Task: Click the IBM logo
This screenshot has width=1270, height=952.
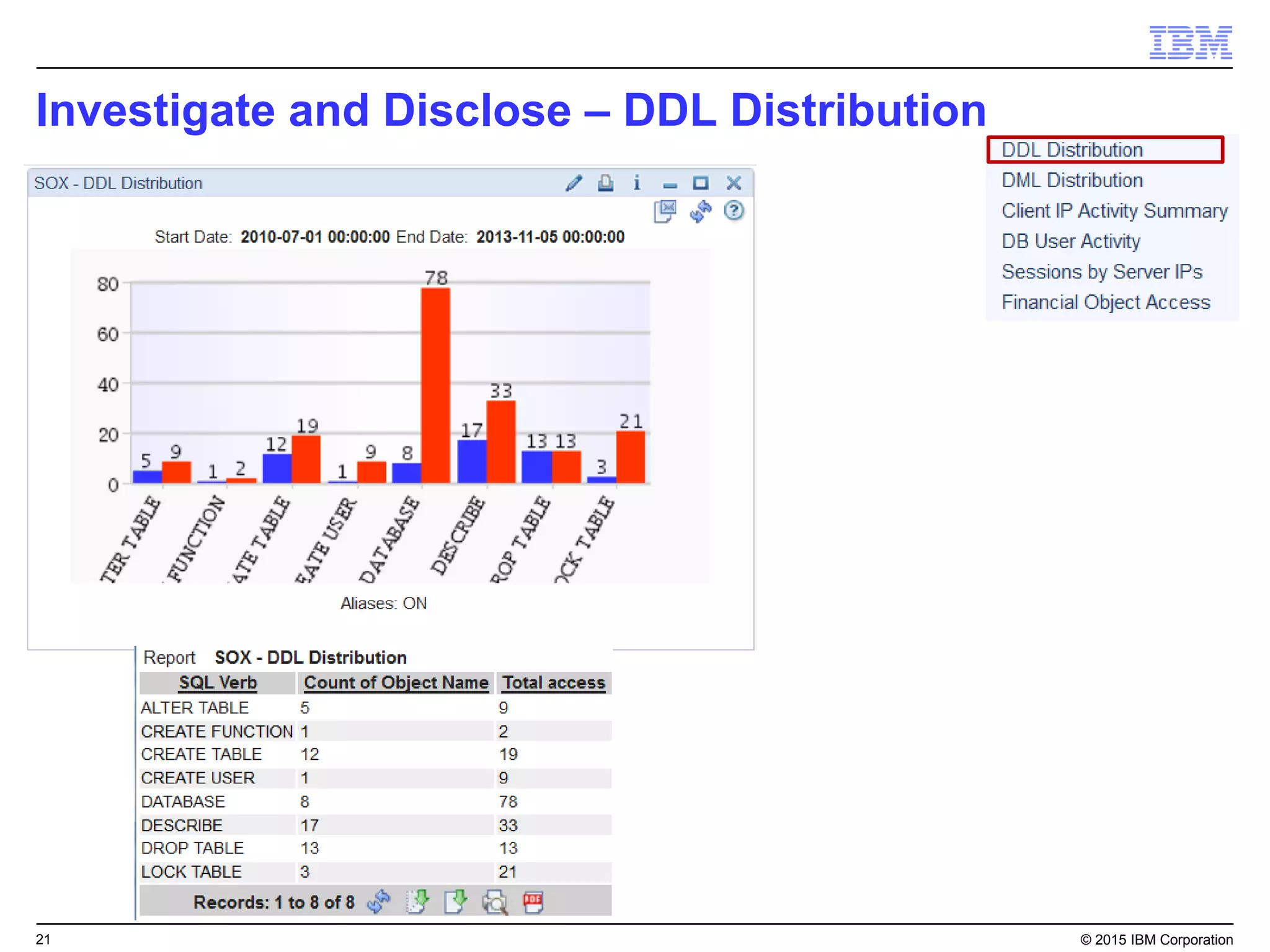Action: tap(1191, 42)
